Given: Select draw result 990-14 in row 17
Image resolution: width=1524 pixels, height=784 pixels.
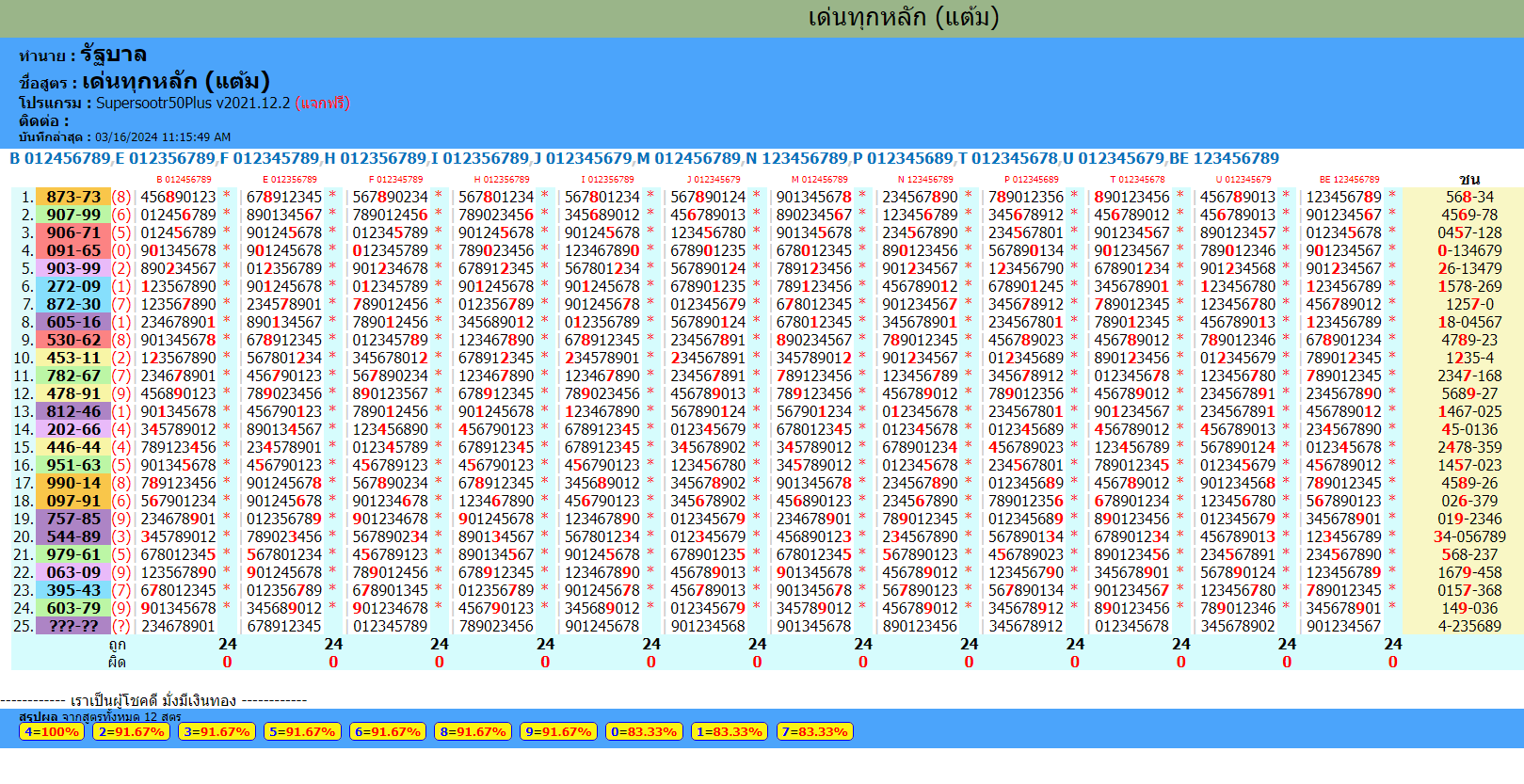Looking at the screenshot, I should point(73,483).
